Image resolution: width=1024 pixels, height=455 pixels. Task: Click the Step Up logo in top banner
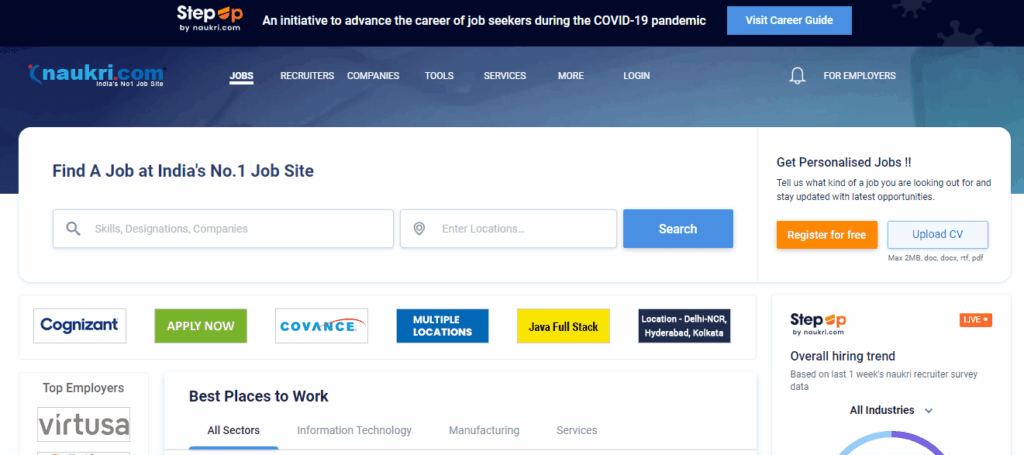pyautogui.click(x=209, y=19)
